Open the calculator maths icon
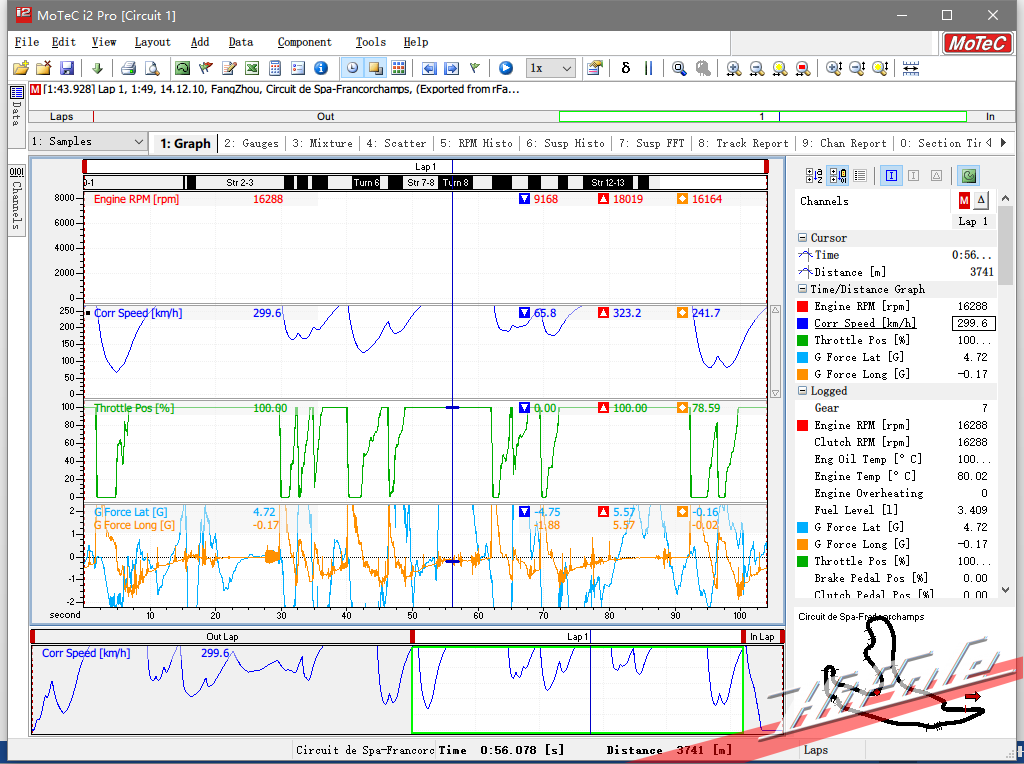The image size is (1024, 764). [275, 68]
